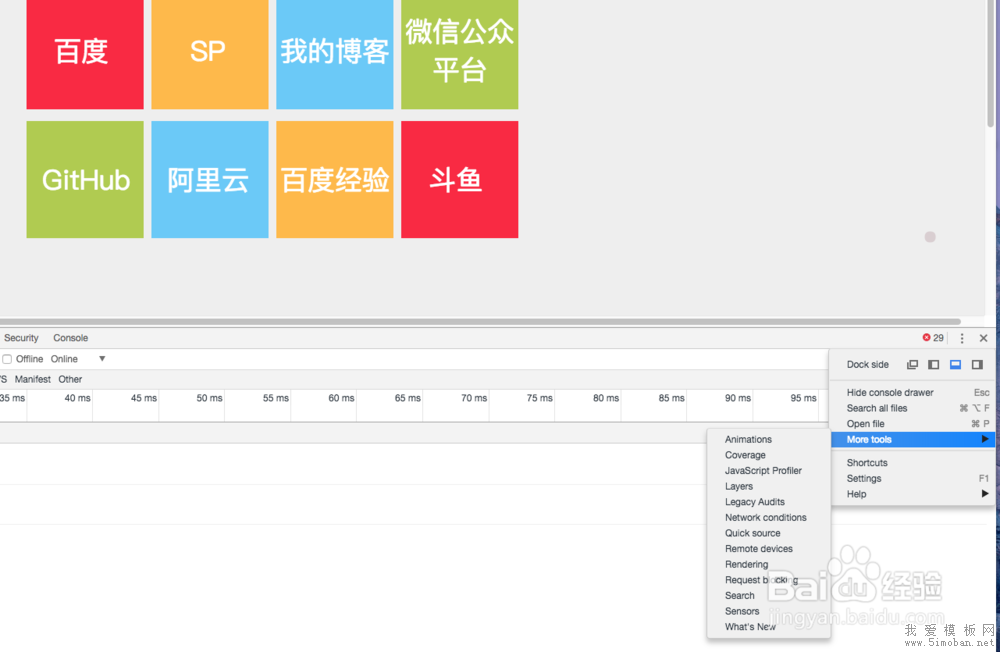Click the red error count indicator
Screen dimensions: 1000x652
coord(932,338)
